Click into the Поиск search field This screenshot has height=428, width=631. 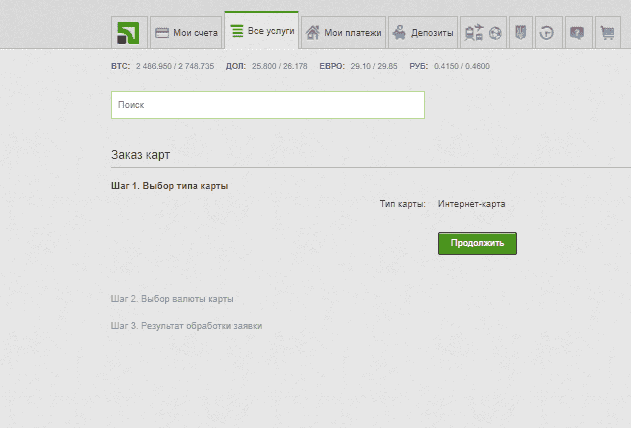[x=267, y=105]
